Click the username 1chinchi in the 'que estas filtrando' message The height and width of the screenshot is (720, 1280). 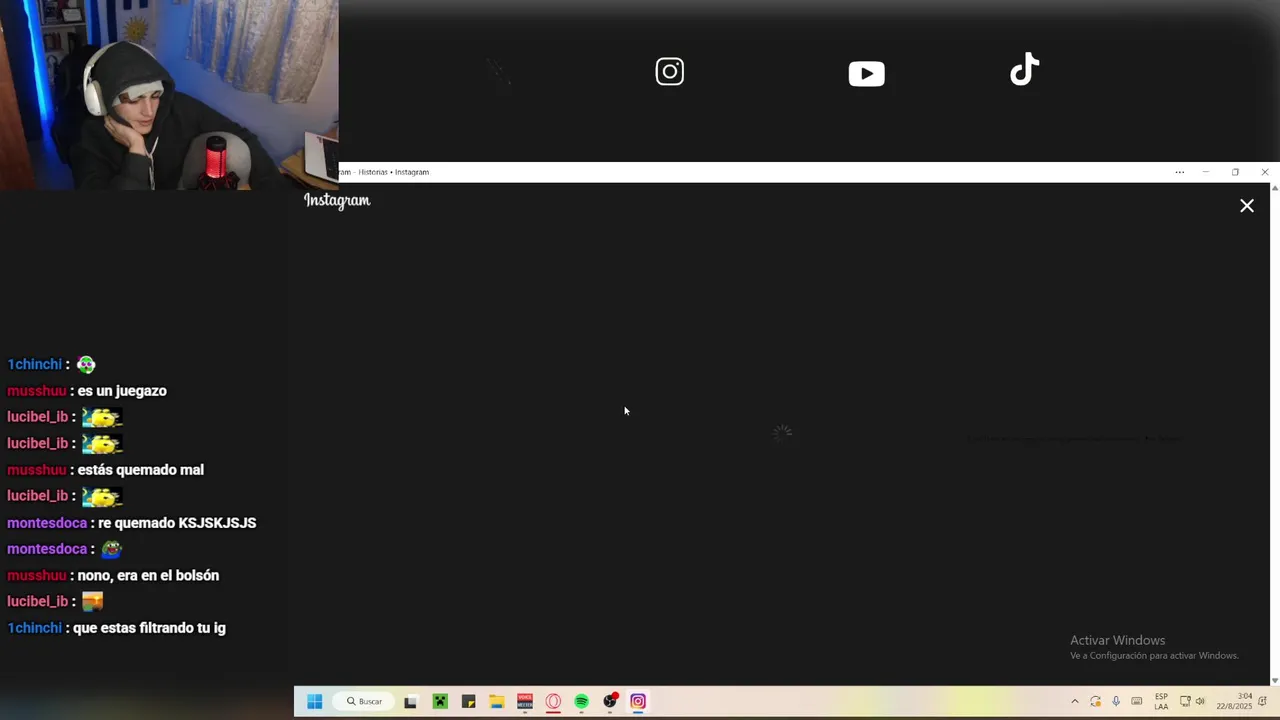[x=34, y=628]
